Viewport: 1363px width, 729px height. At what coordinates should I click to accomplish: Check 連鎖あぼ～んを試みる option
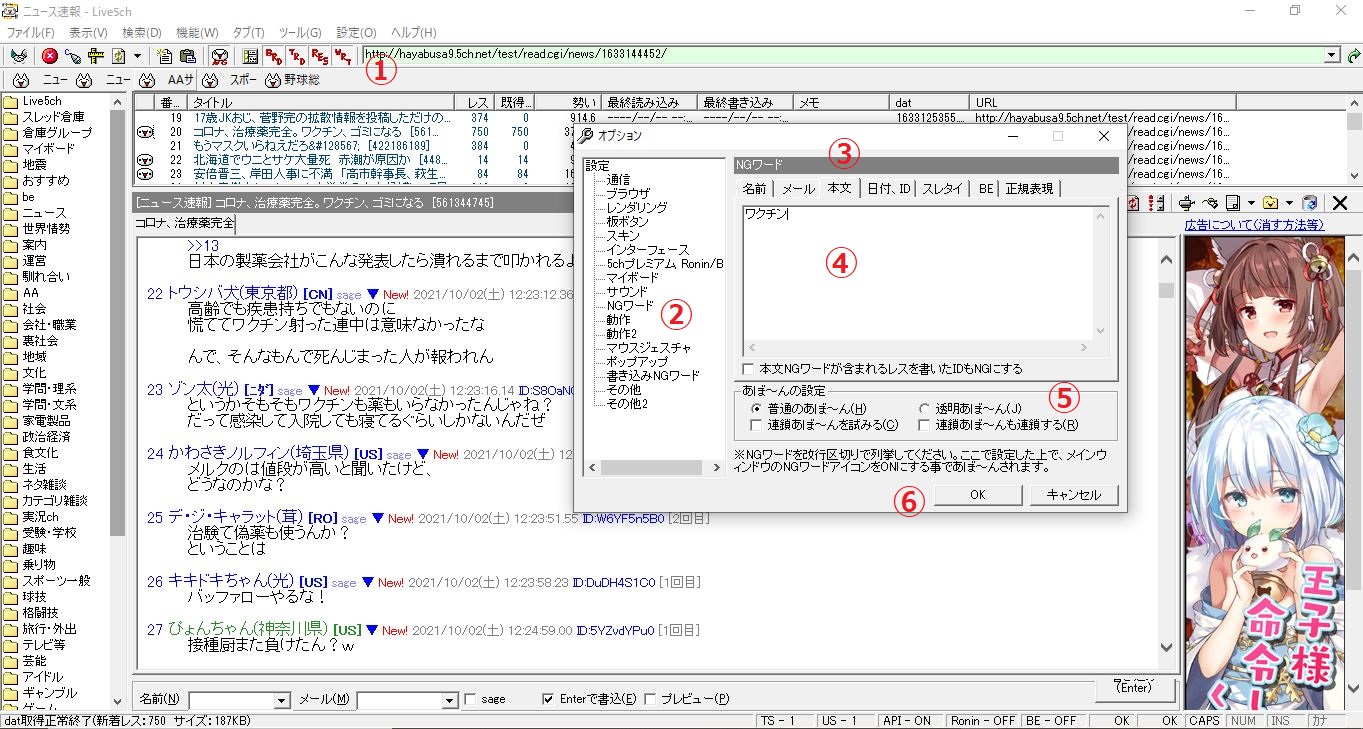pyautogui.click(x=756, y=425)
